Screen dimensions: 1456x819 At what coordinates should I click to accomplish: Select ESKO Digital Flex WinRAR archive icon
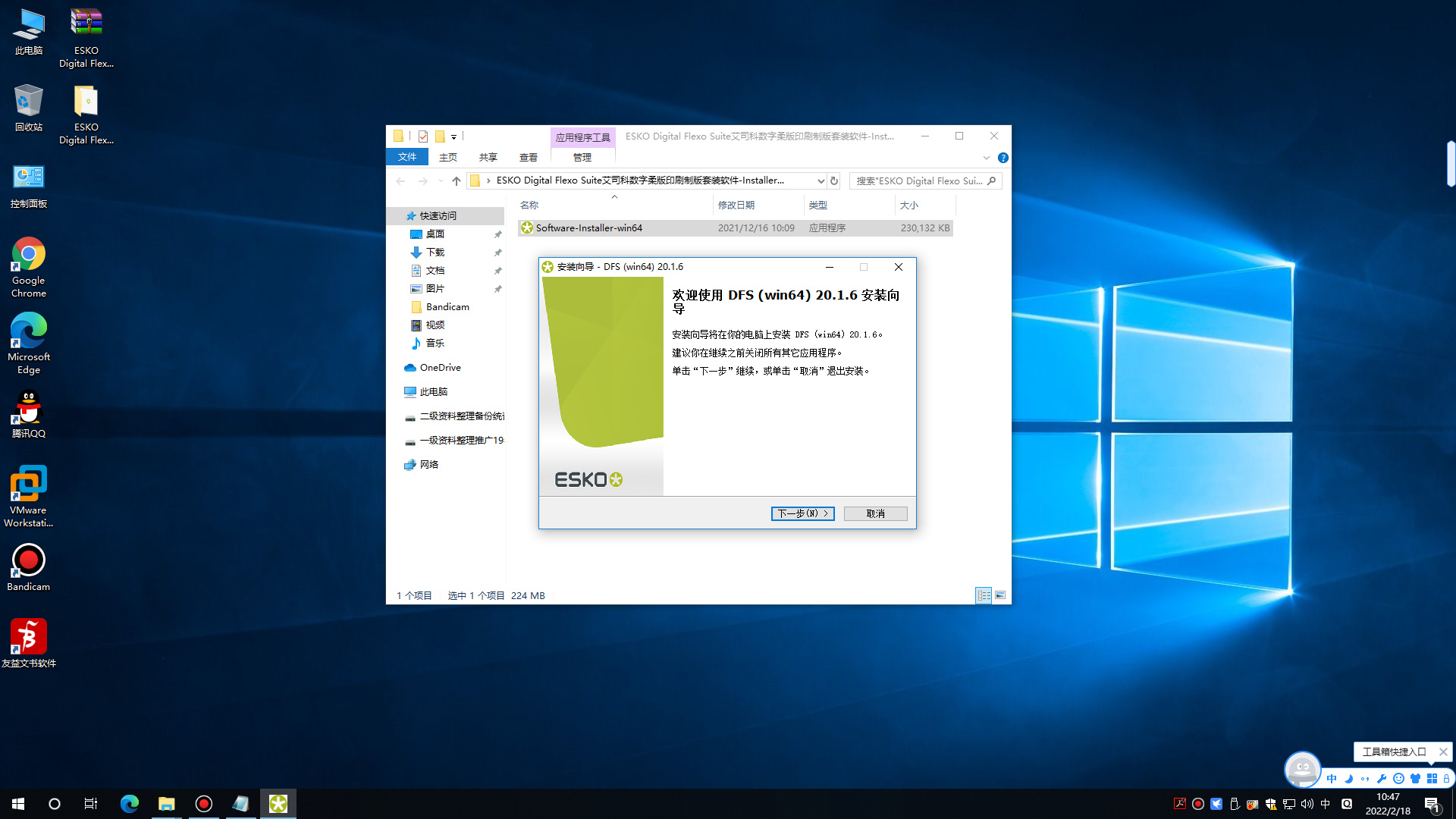pyautogui.click(x=86, y=38)
